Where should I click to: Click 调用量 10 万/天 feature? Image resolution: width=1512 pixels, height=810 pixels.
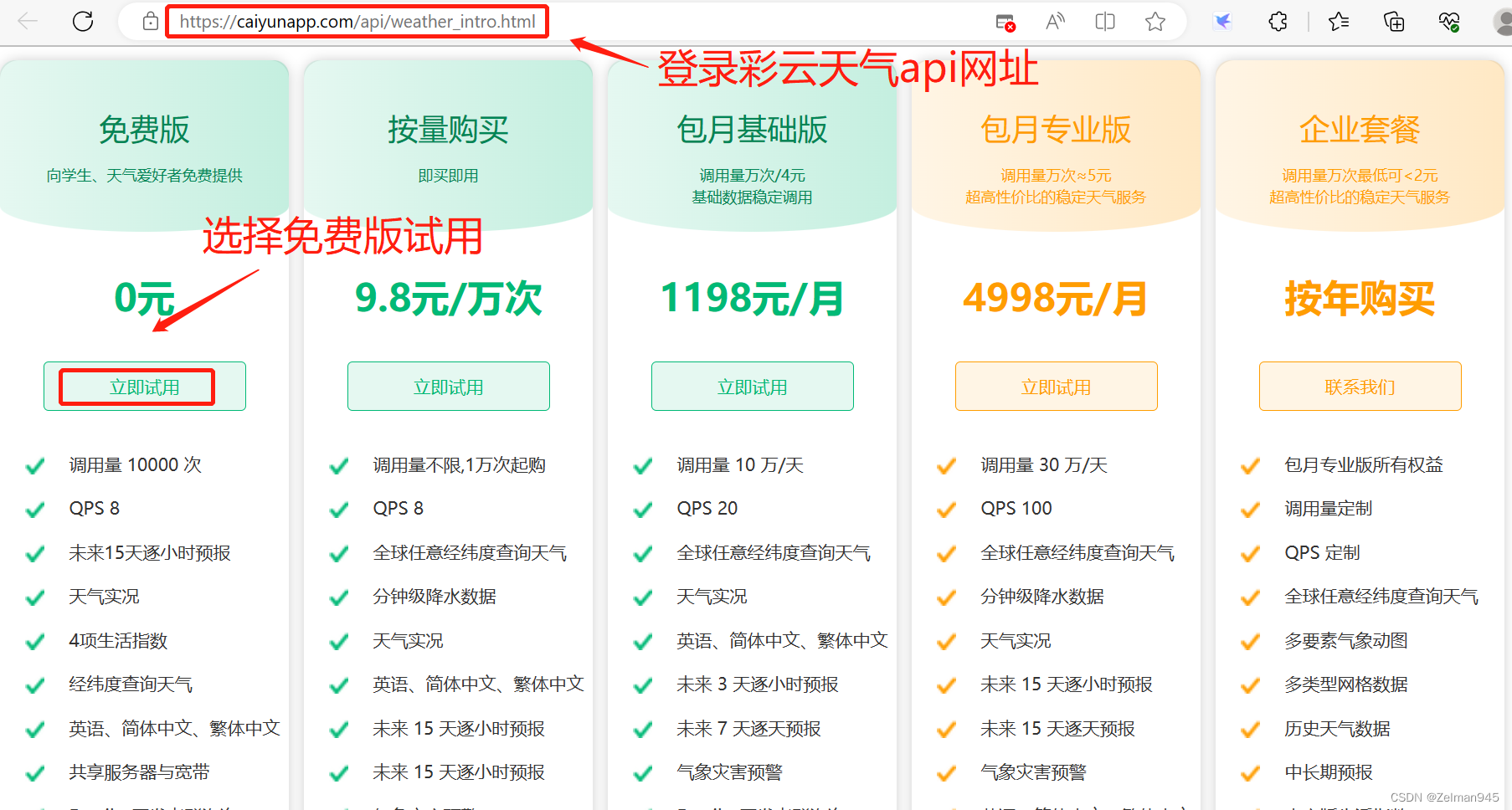(740, 465)
